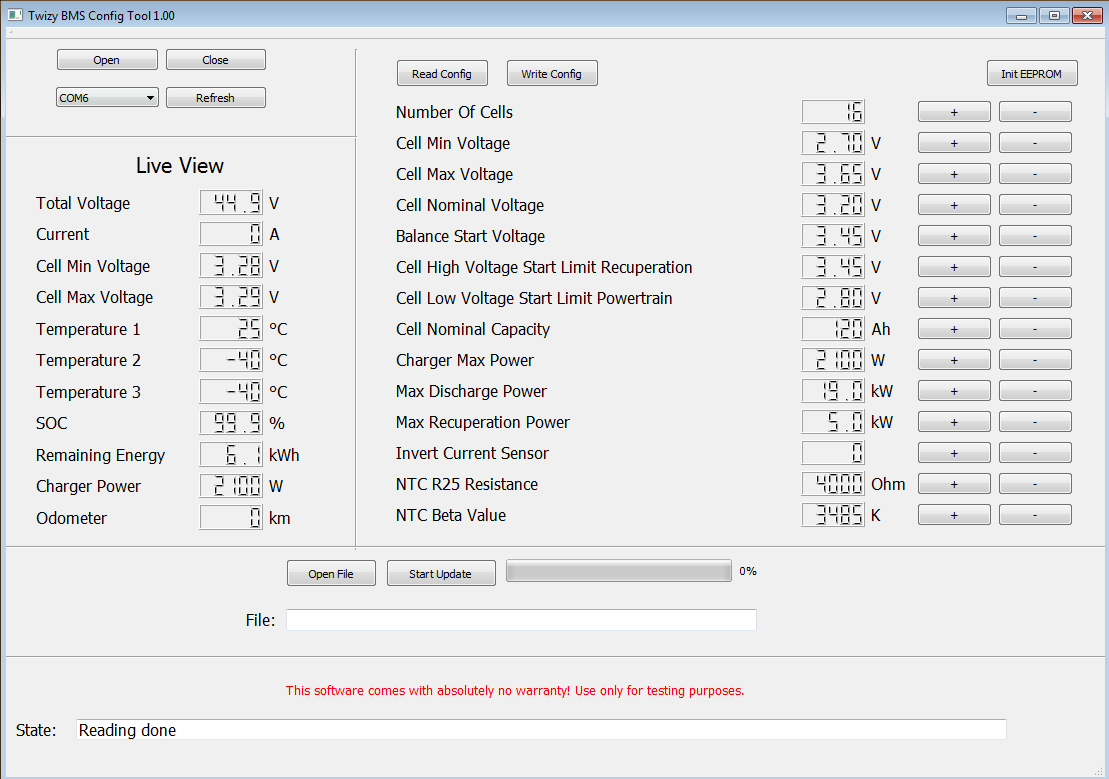Decrease Cell Min Voltage with minus
This screenshot has width=1109, height=779.
tap(1034, 143)
